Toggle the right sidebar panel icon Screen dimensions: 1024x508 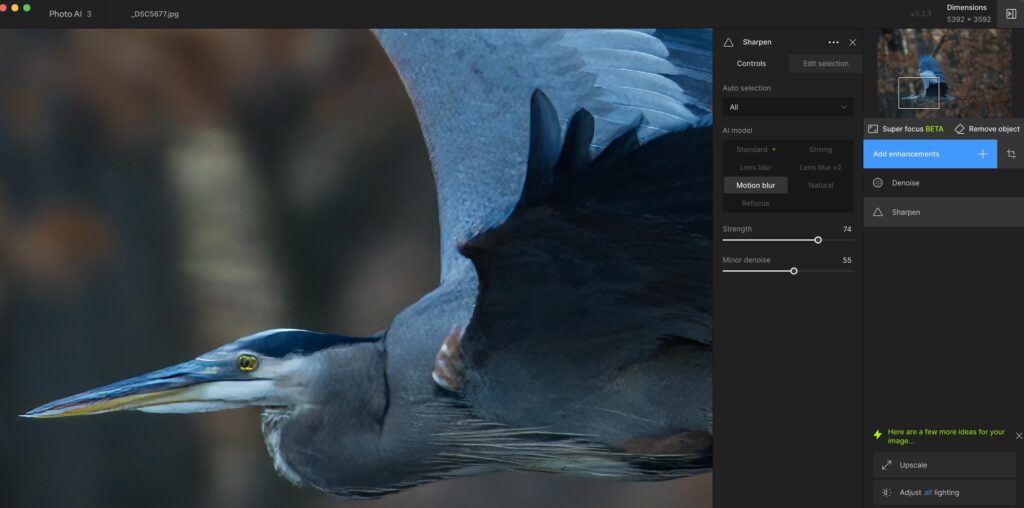[1011, 14]
